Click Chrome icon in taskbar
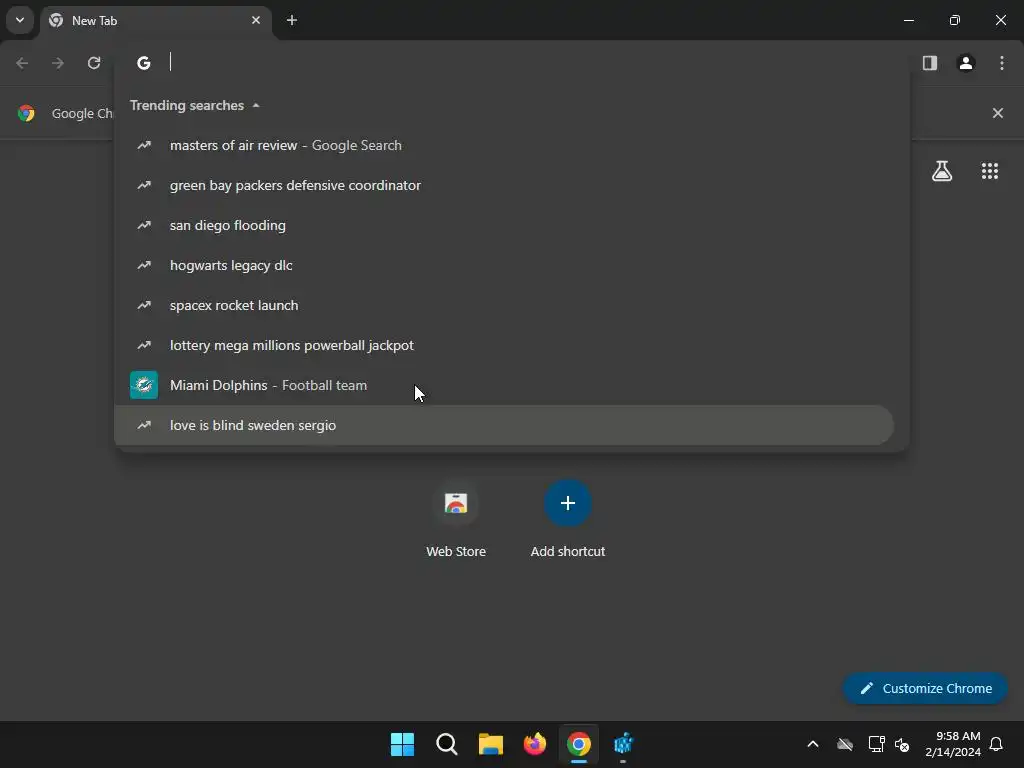Image resolution: width=1024 pixels, height=768 pixels. [579, 744]
